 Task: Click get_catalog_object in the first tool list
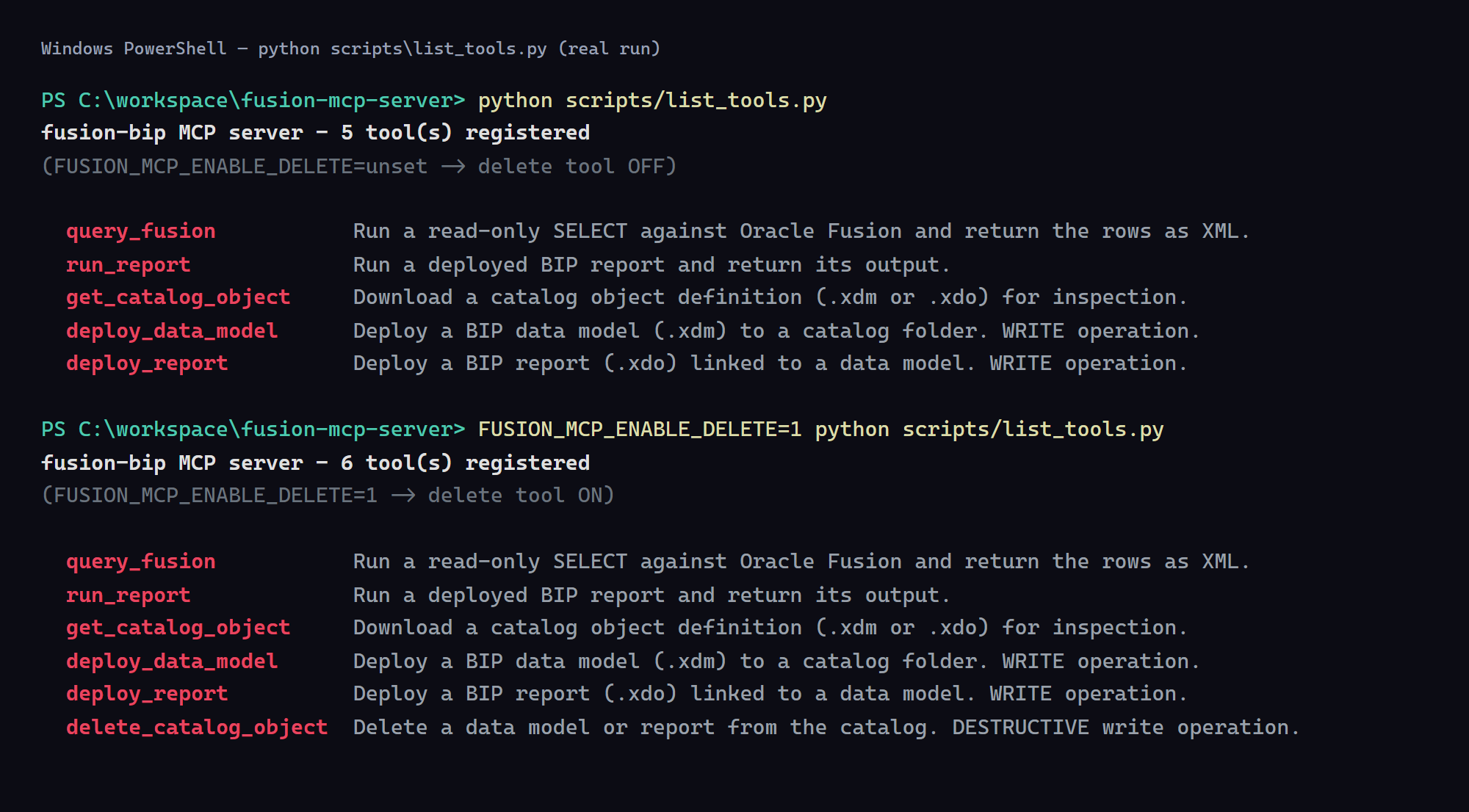click(178, 297)
